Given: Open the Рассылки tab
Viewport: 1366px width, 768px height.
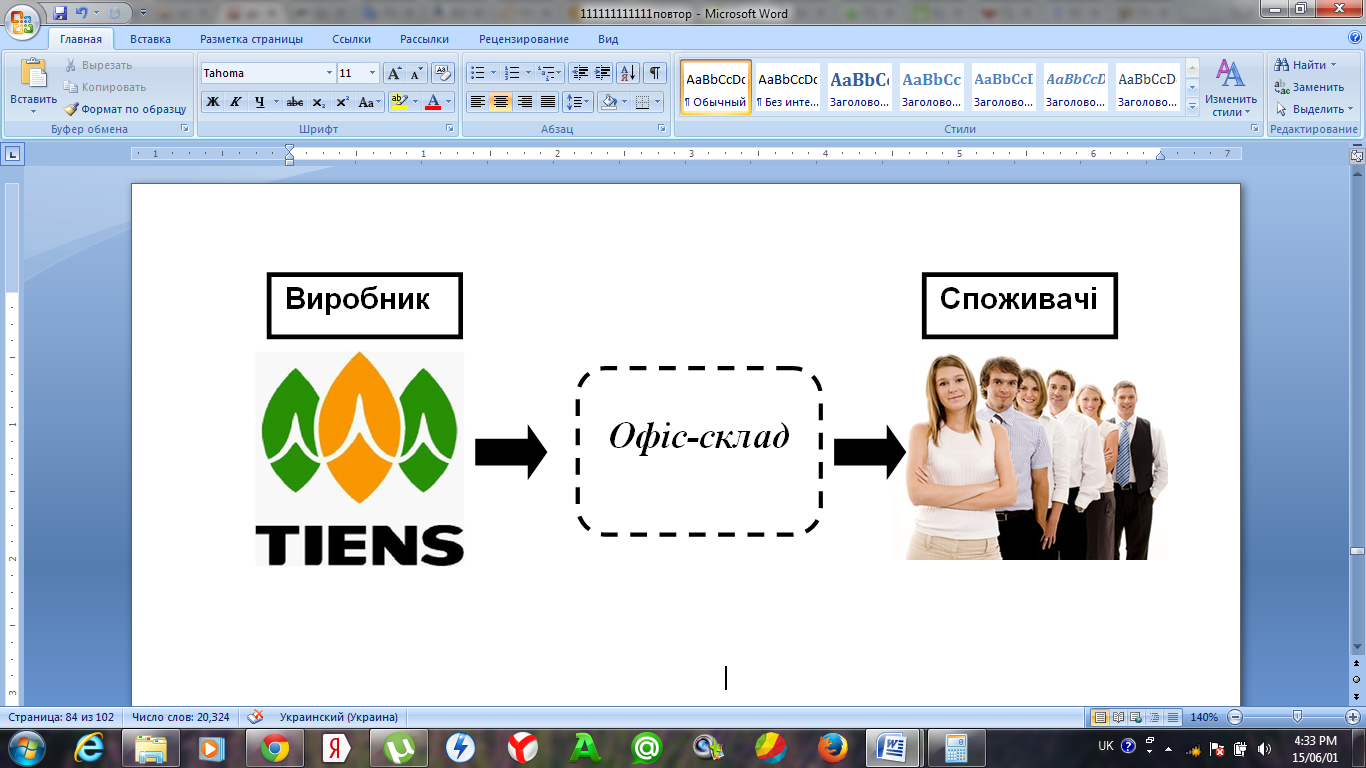Looking at the screenshot, I should point(424,39).
